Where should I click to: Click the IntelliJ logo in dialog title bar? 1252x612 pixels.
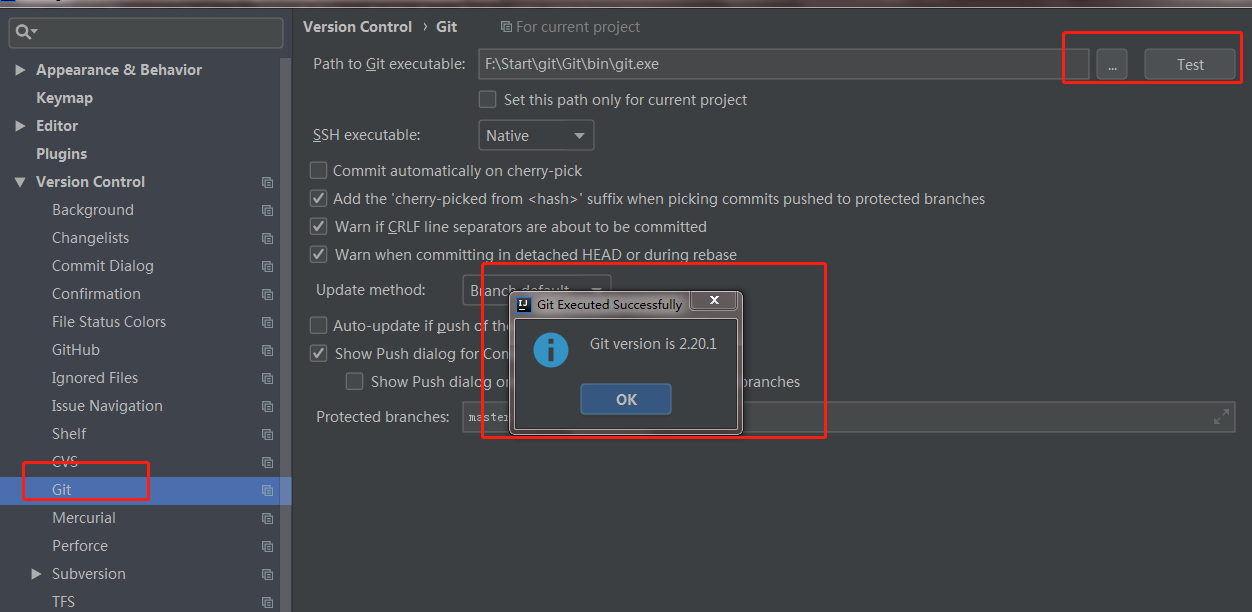point(523,304)
